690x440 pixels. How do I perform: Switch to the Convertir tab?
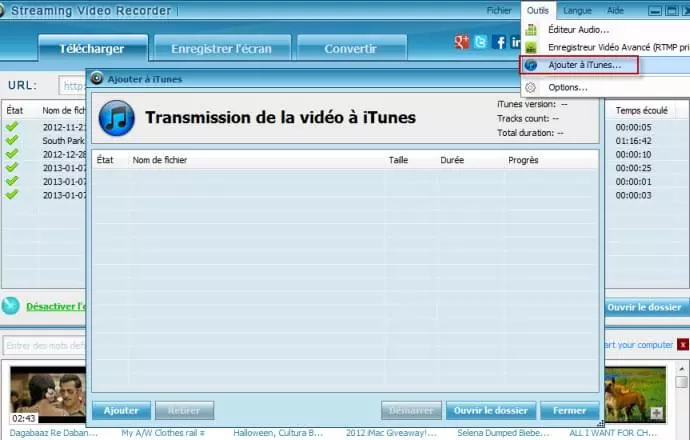351,48
